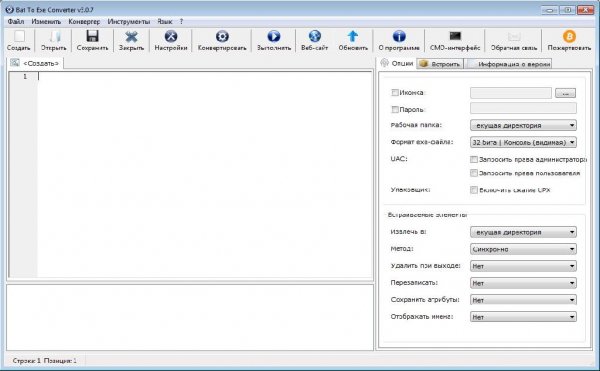Click line number 1 in gutter

(x=25, y=76)
